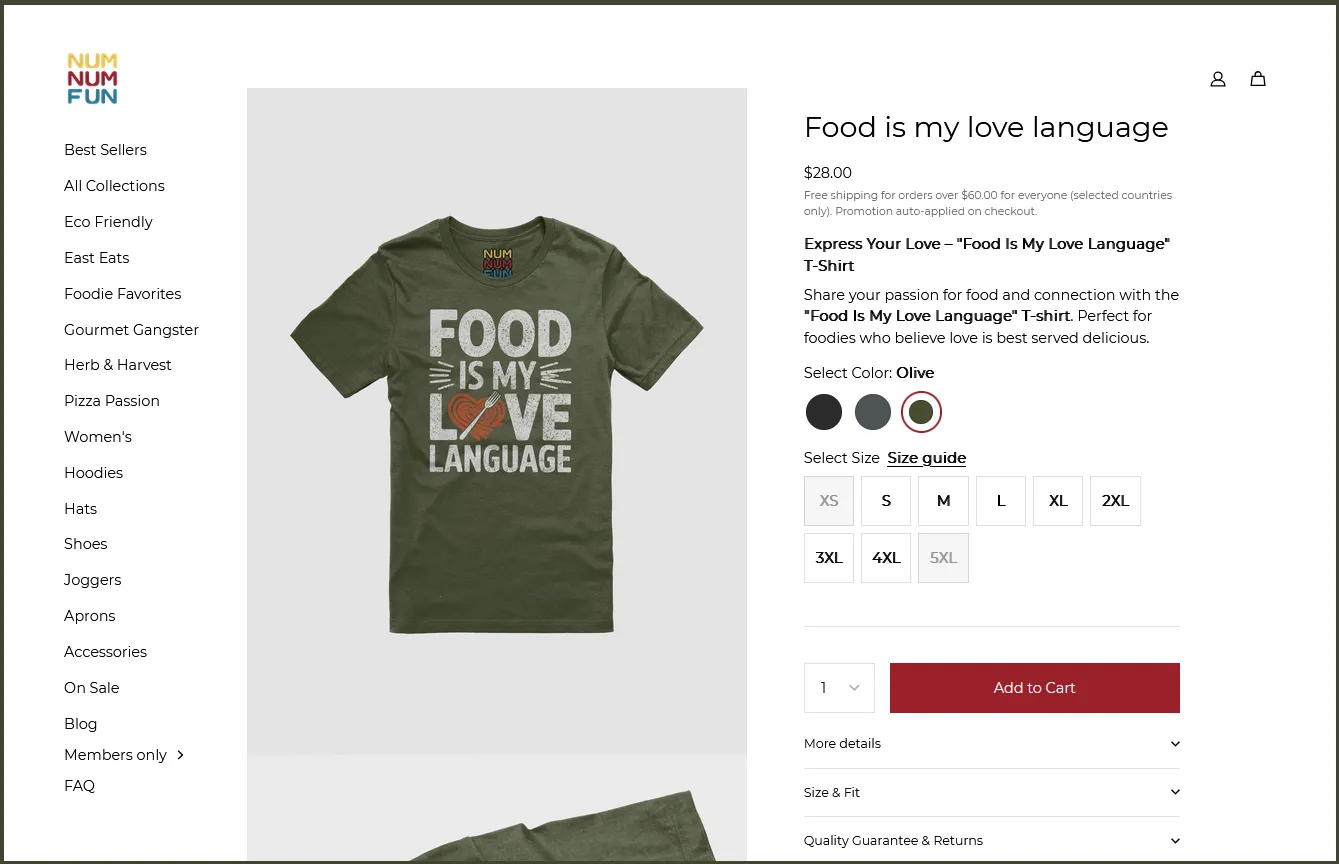Image resolution: width=1339 pixels, height=864 pixels.
Task: Open the user account icon
Action: pyautogui.click(x=1217, y=79)
